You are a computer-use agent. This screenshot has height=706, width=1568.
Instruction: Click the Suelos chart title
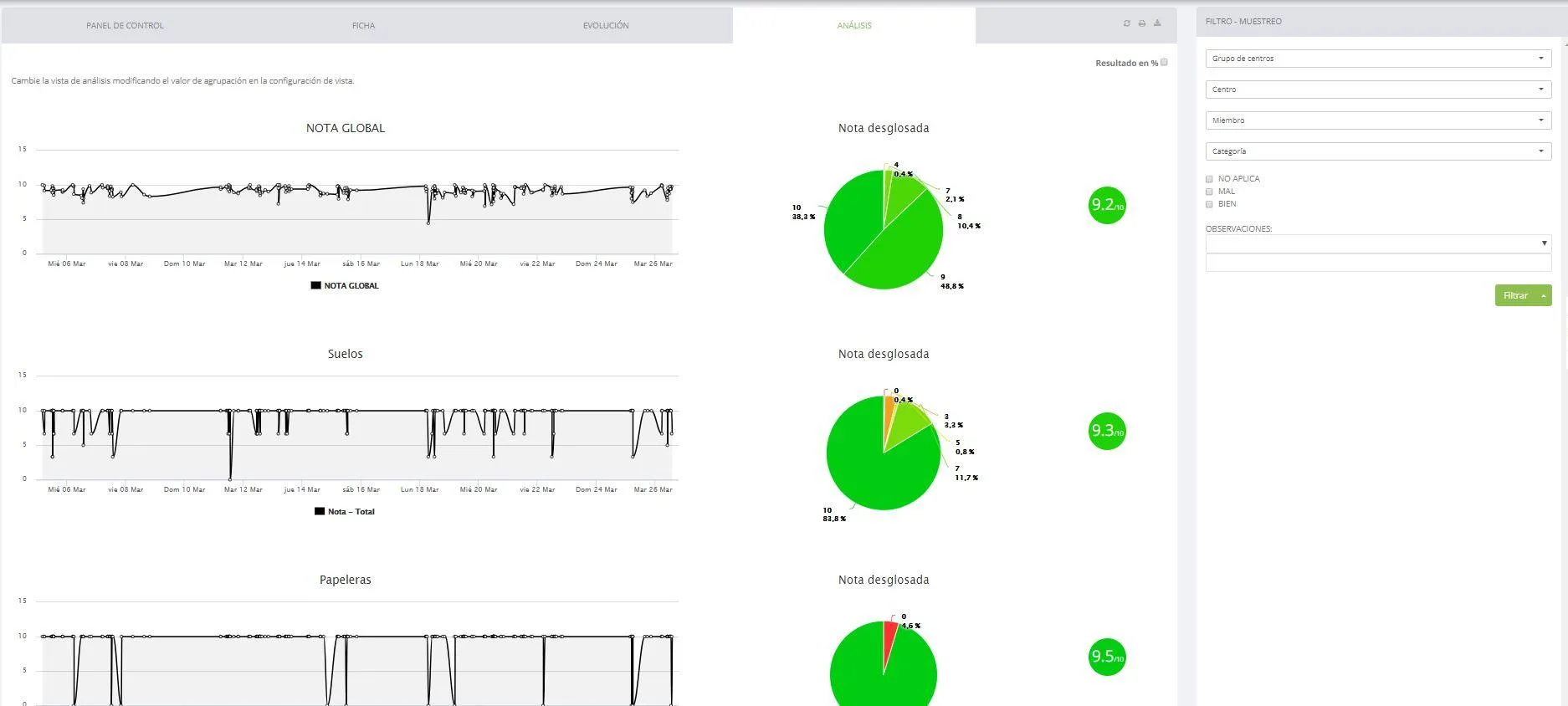pos(345,354)
